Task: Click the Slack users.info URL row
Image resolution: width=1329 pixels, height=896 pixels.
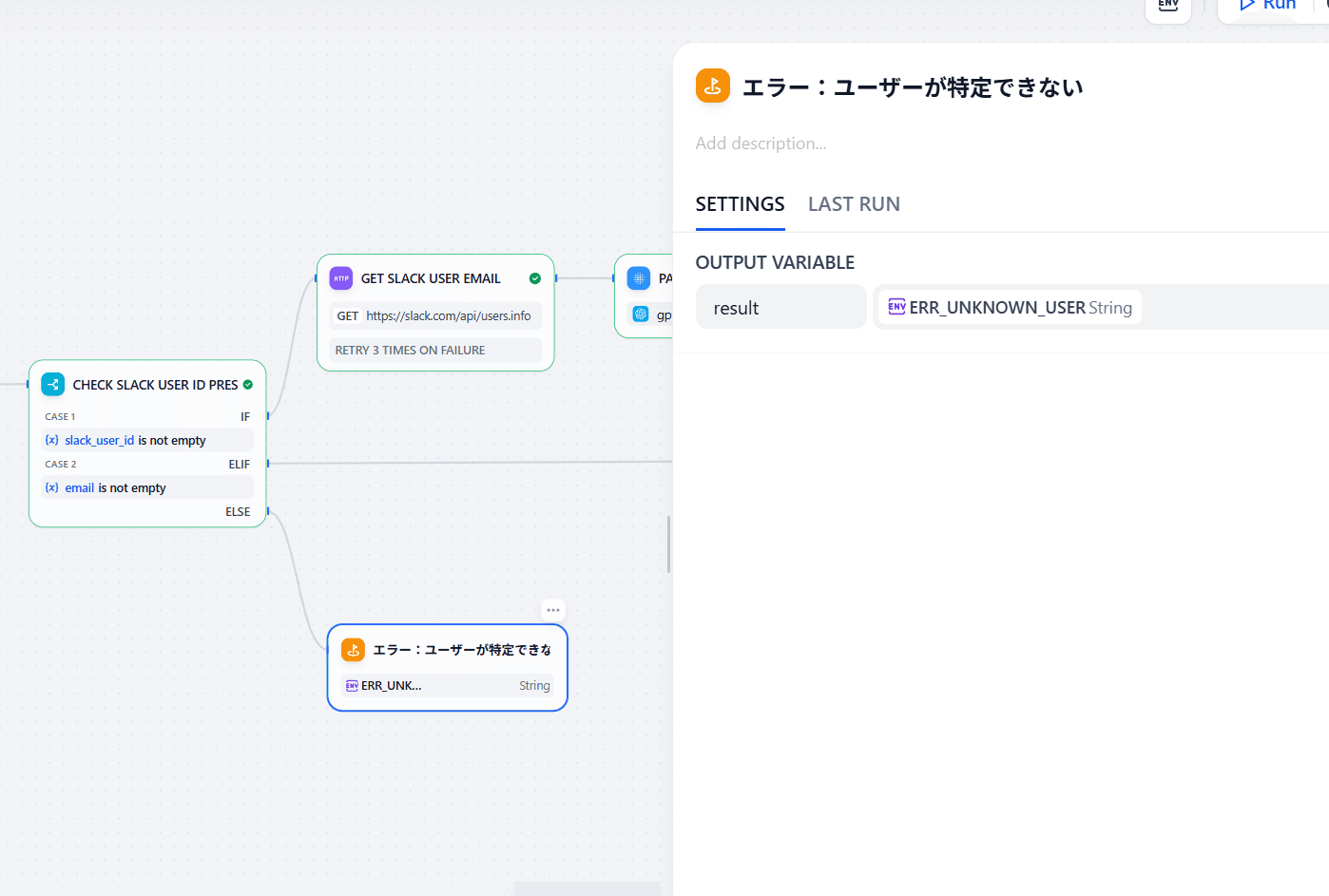Action: click(x=435, y=315)
